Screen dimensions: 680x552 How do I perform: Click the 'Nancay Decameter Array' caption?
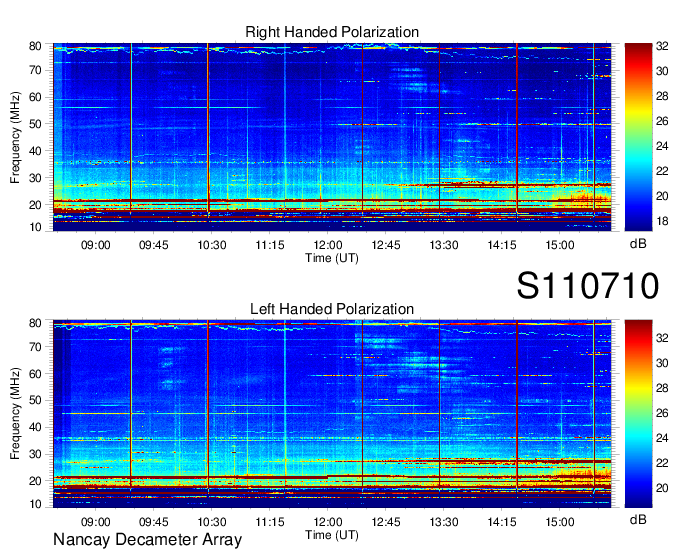click(147, 540)
